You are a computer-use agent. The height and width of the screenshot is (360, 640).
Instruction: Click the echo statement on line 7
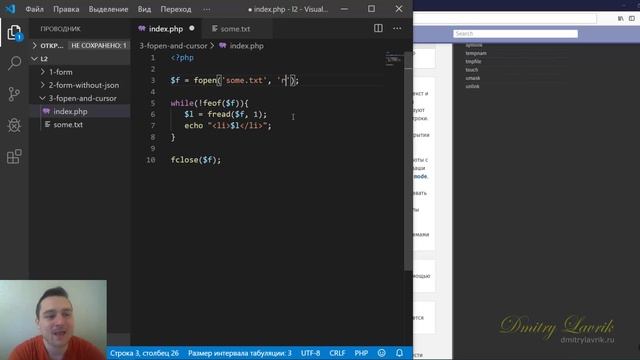click(x=228, y=126)
